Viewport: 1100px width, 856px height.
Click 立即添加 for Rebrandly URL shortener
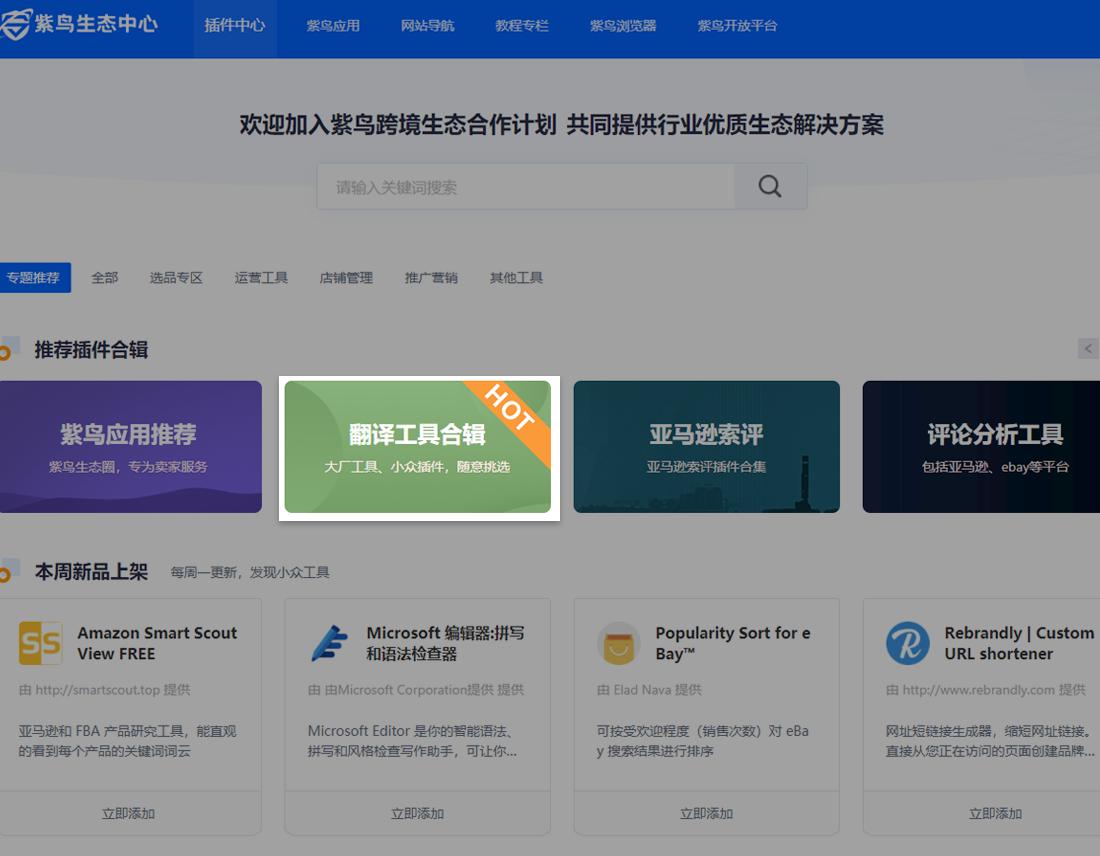[x=995, y=813]
